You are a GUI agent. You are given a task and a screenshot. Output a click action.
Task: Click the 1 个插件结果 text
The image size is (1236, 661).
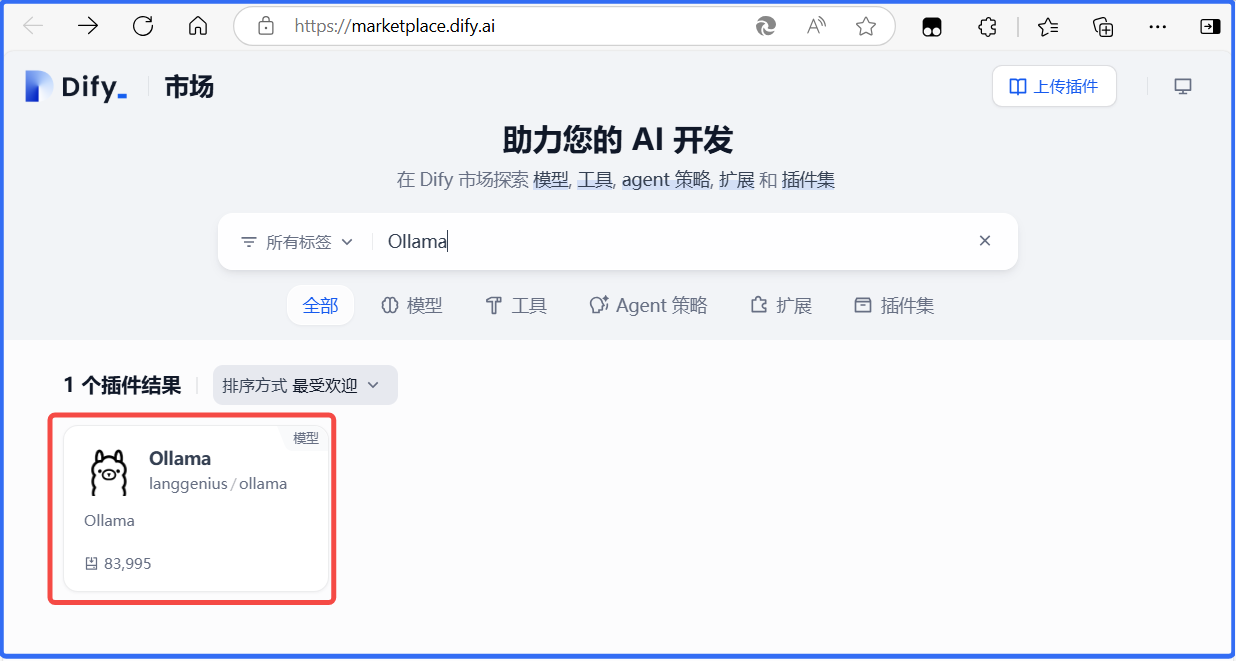(123, 385)
